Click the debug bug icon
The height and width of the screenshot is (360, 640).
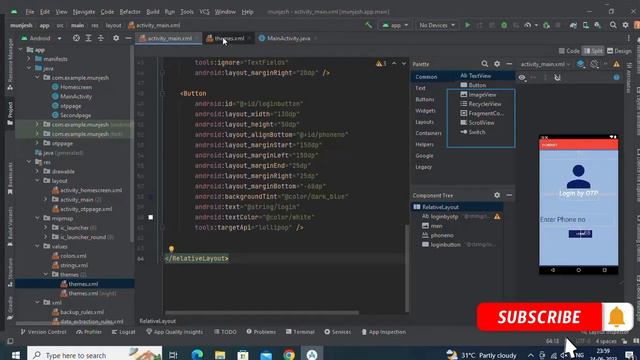tap(504, 25)
